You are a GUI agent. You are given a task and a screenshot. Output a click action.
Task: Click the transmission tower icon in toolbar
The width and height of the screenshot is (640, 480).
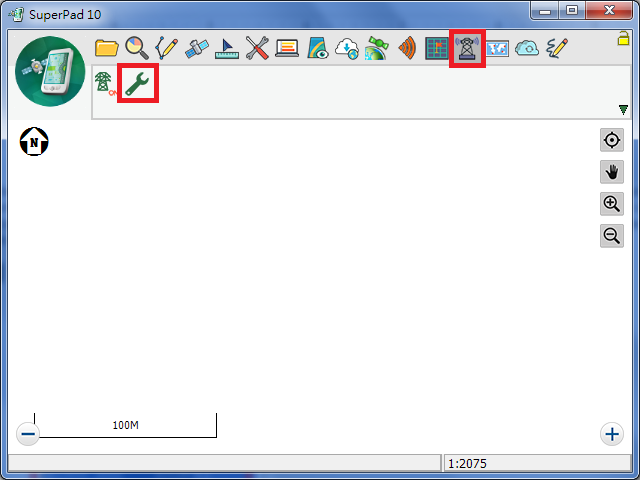pyautogui.click(x=467, y=48)
